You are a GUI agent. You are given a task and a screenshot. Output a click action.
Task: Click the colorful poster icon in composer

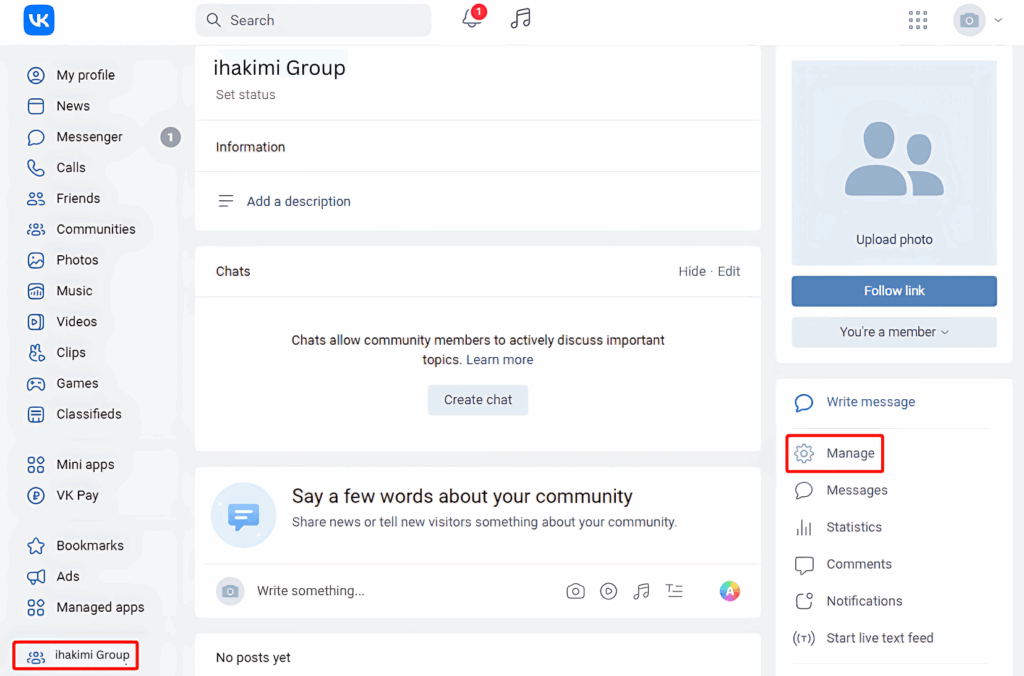730,591
